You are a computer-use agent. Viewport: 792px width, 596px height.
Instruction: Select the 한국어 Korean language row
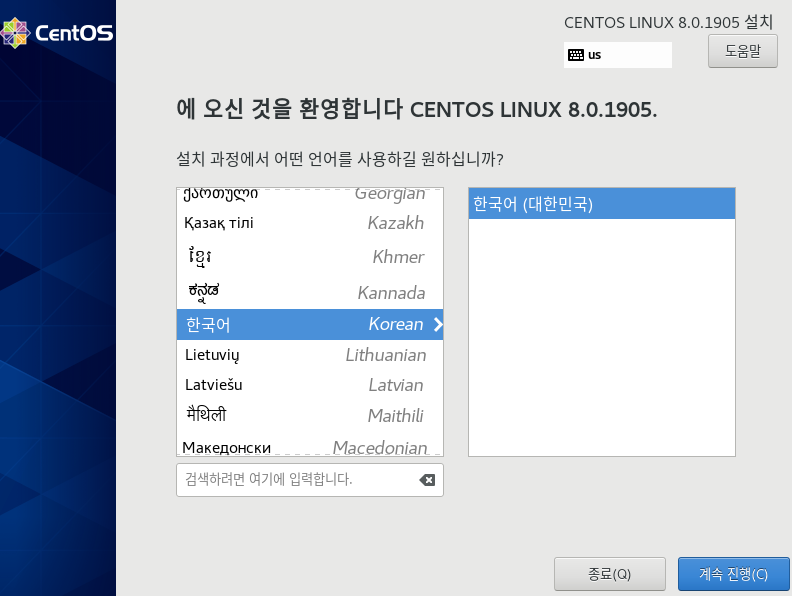[310, 324]
